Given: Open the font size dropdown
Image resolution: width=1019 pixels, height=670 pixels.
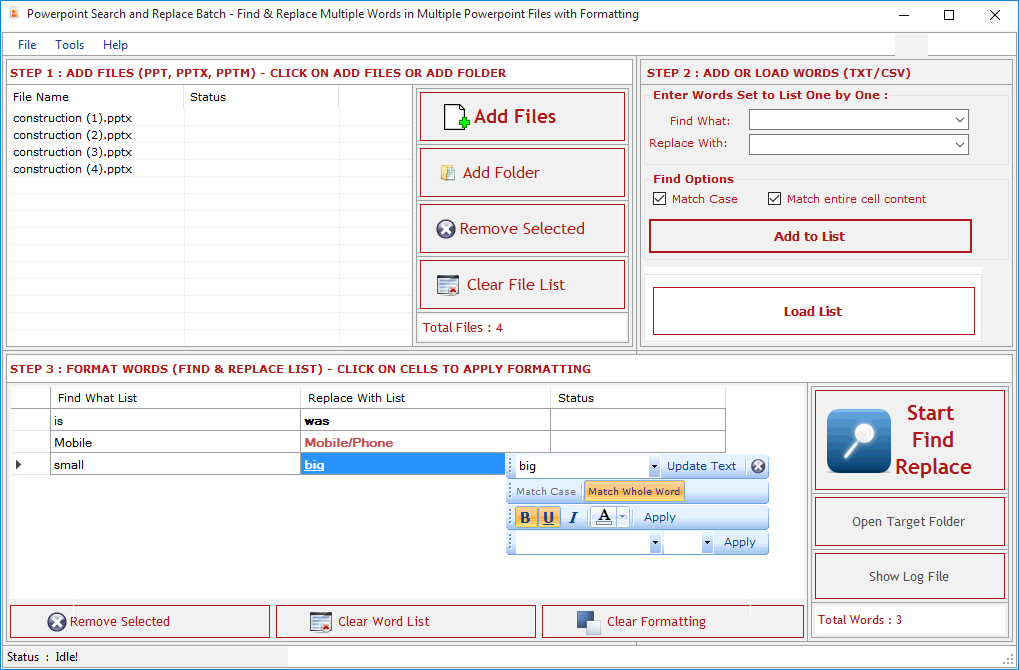Looking at the screenshot, I should click(x=707, y=543).
